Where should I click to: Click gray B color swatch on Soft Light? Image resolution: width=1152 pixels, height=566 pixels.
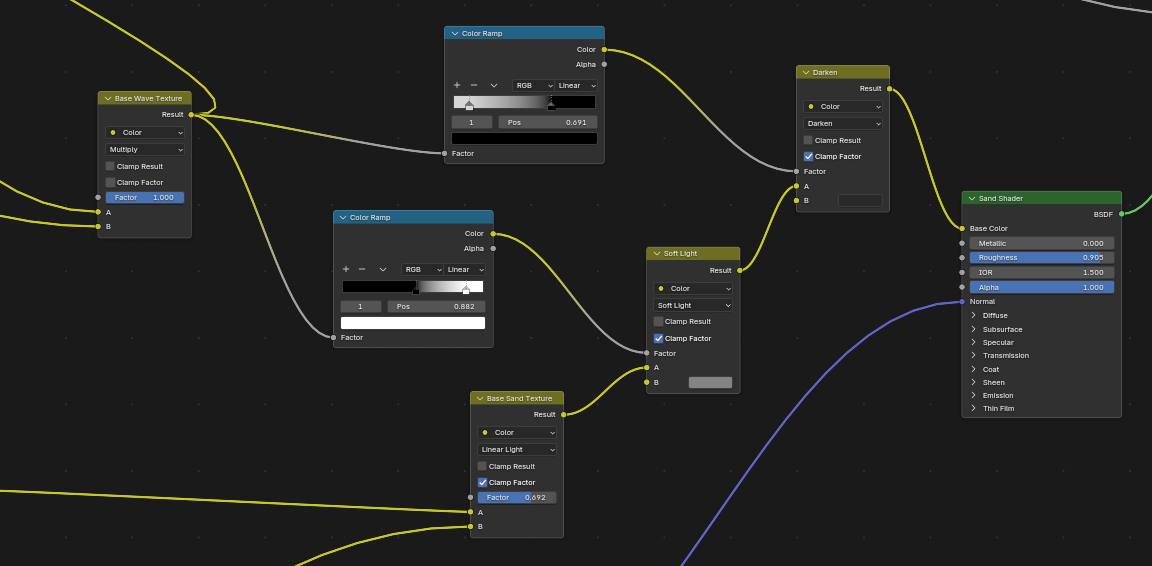tap(710, 383)
